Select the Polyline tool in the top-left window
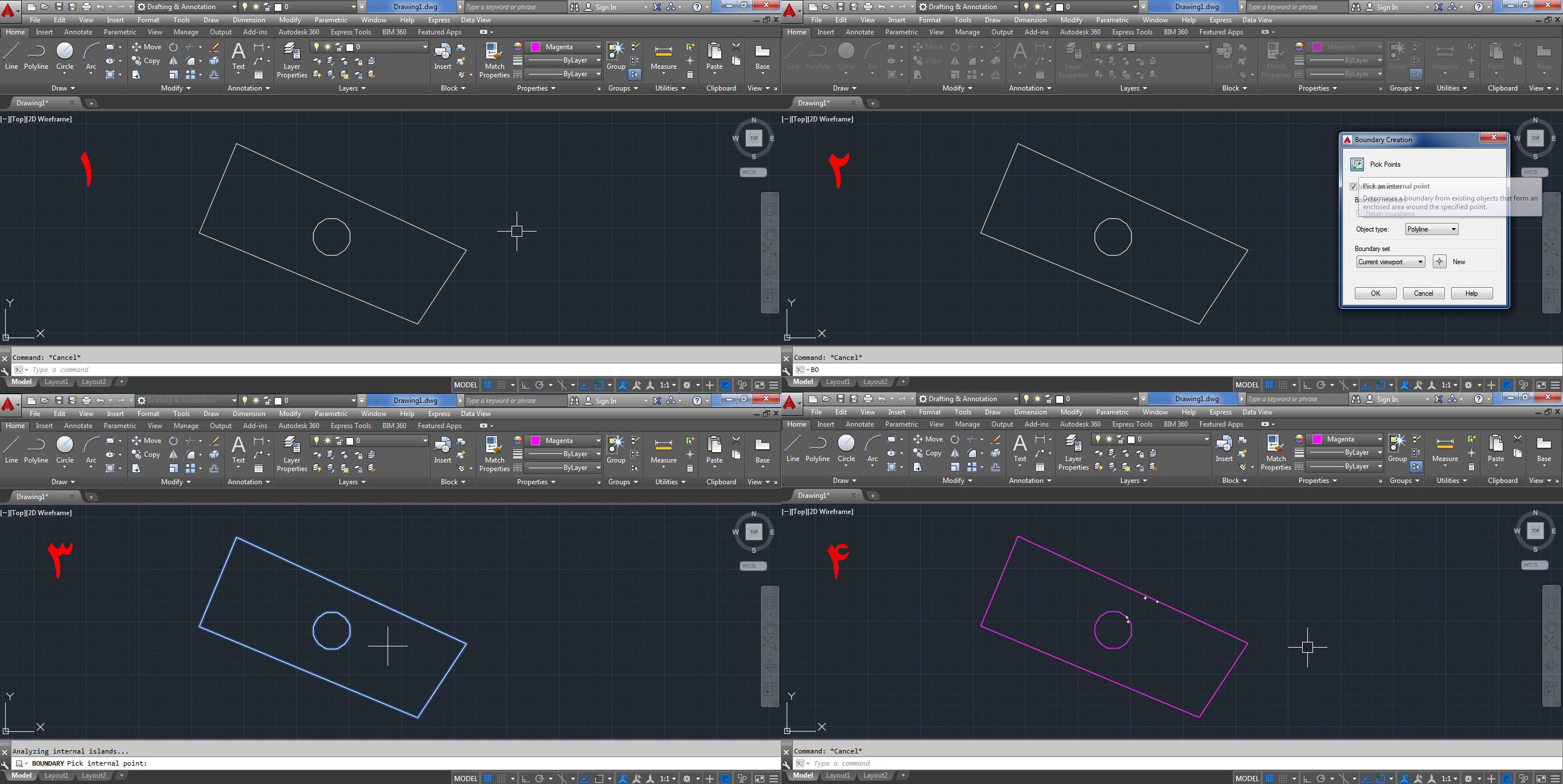The width and height of the screenshot is (1563, 784). click(x=36, y=56)
